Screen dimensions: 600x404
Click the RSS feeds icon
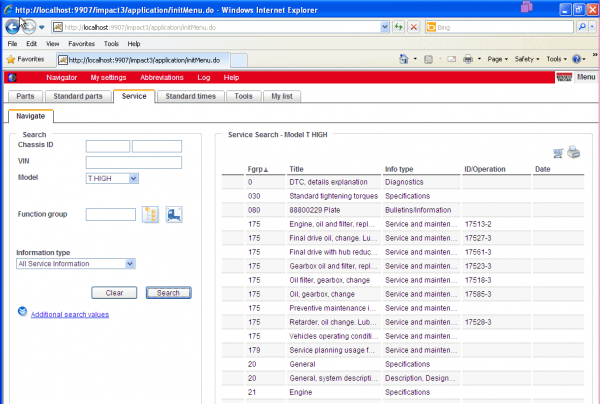coord(429,59)
